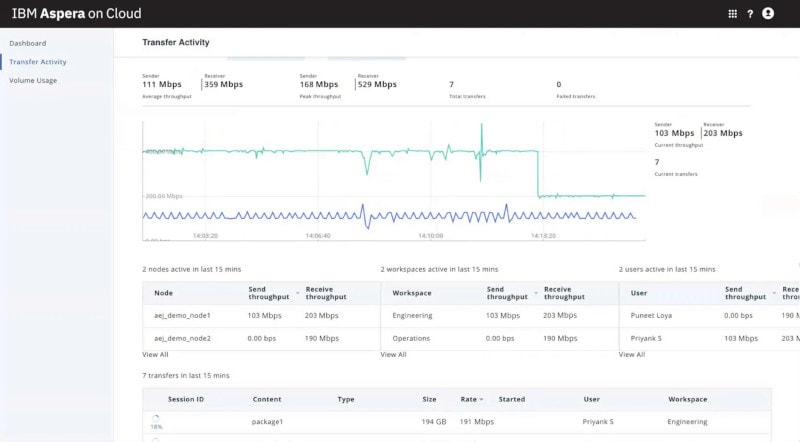Click the 194 GB size value
This screenshot has height=442, width=800.
click(434, 422)
